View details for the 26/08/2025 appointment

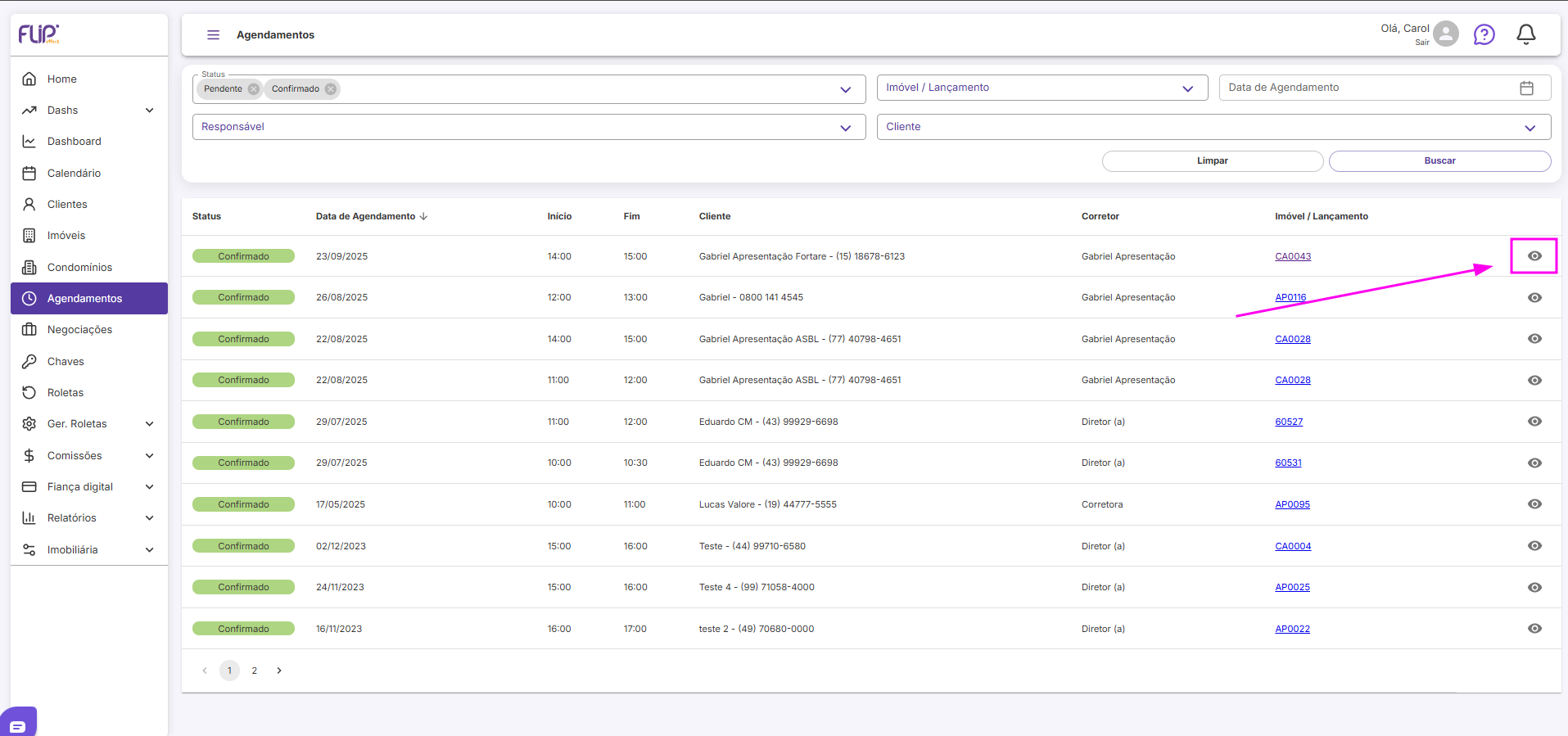click(1534, 297)
